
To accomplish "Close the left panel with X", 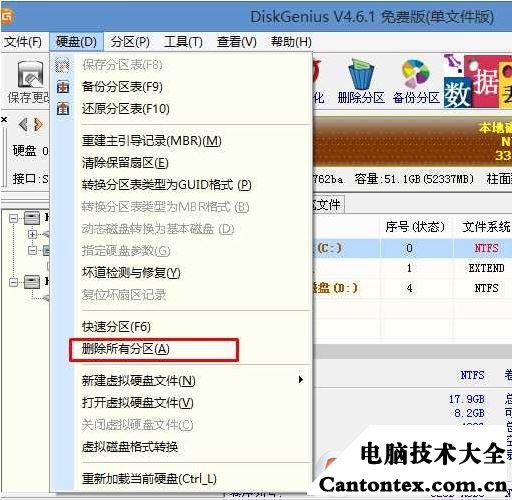I will click(4, 119).
